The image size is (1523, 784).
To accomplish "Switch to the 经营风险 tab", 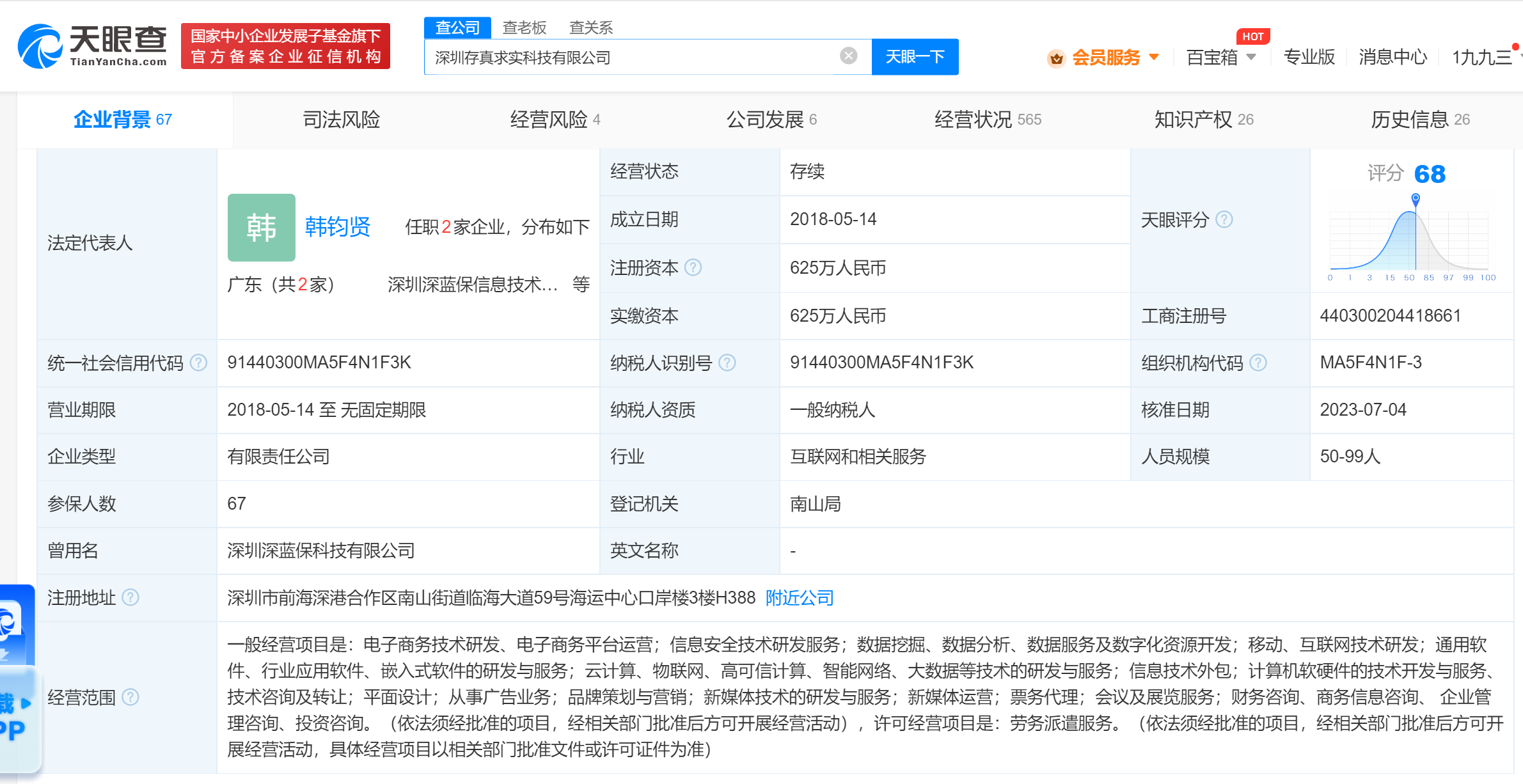I will click(x=555, y=120).
